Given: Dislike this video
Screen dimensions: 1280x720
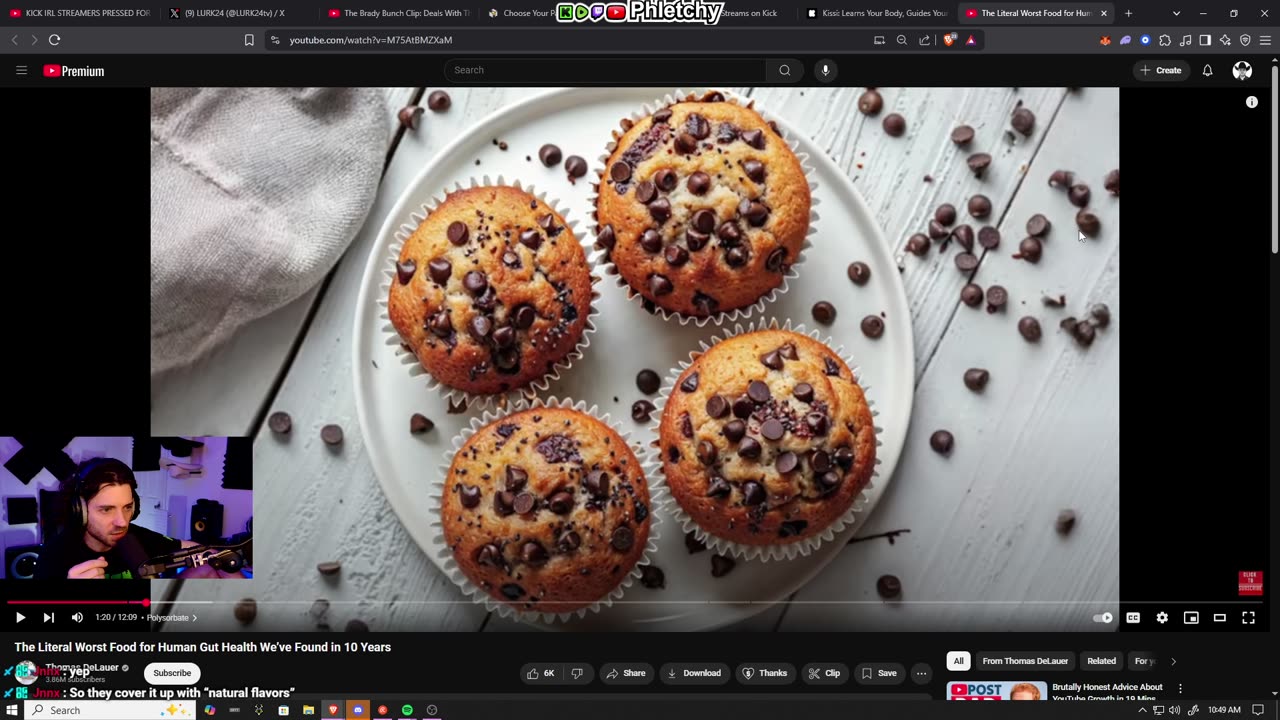Looking at the screenshot, I should (577, 673).
